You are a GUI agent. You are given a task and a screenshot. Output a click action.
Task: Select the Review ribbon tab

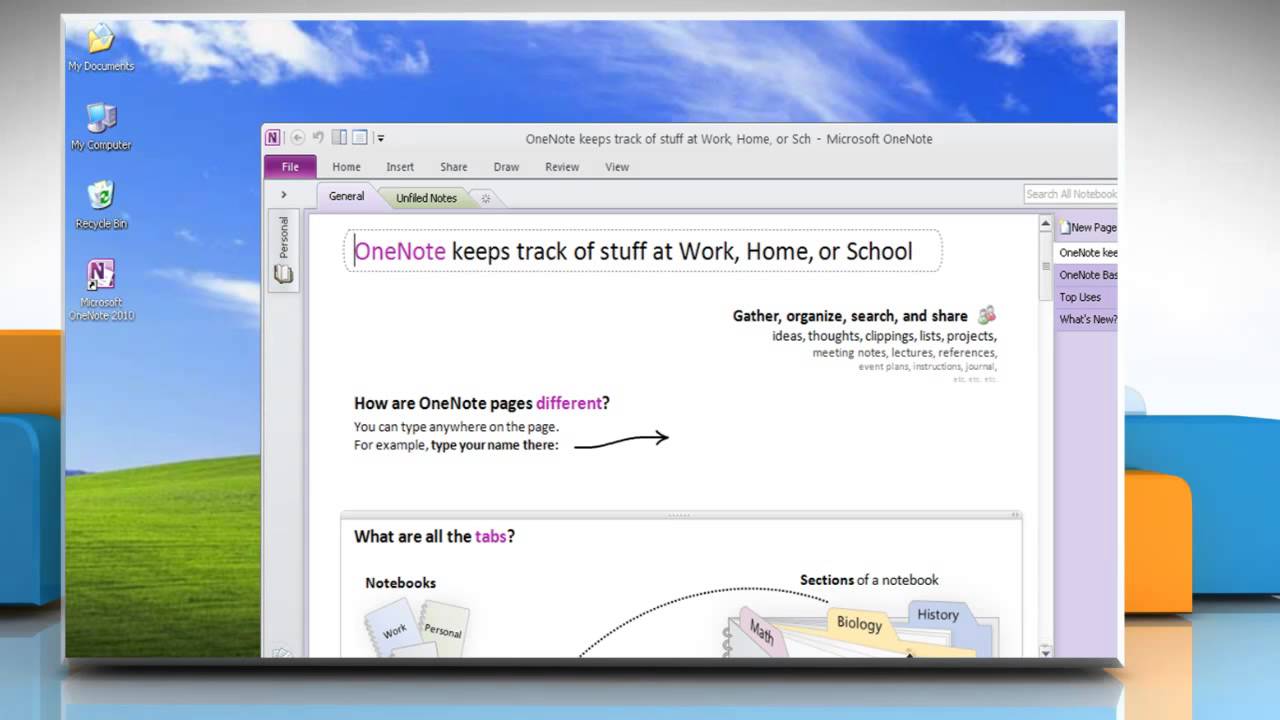[562, 167]
